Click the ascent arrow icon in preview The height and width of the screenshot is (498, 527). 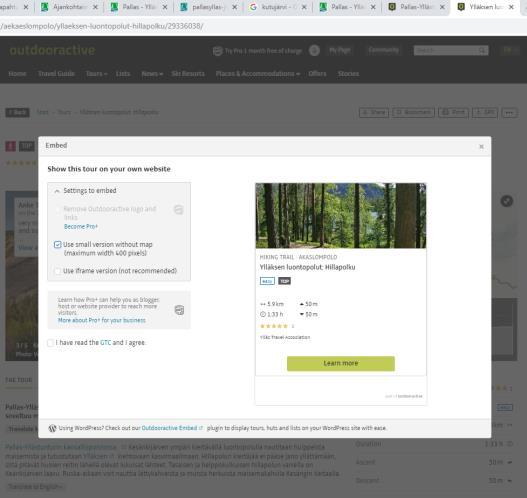[x=301, y=304]
